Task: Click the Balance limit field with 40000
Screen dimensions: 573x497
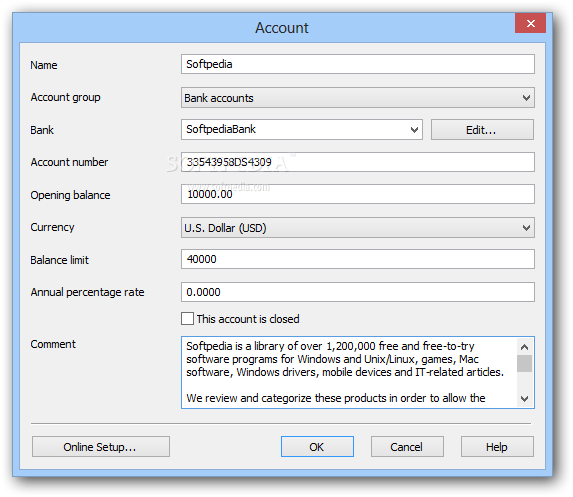Action: (x=357, y=259)
